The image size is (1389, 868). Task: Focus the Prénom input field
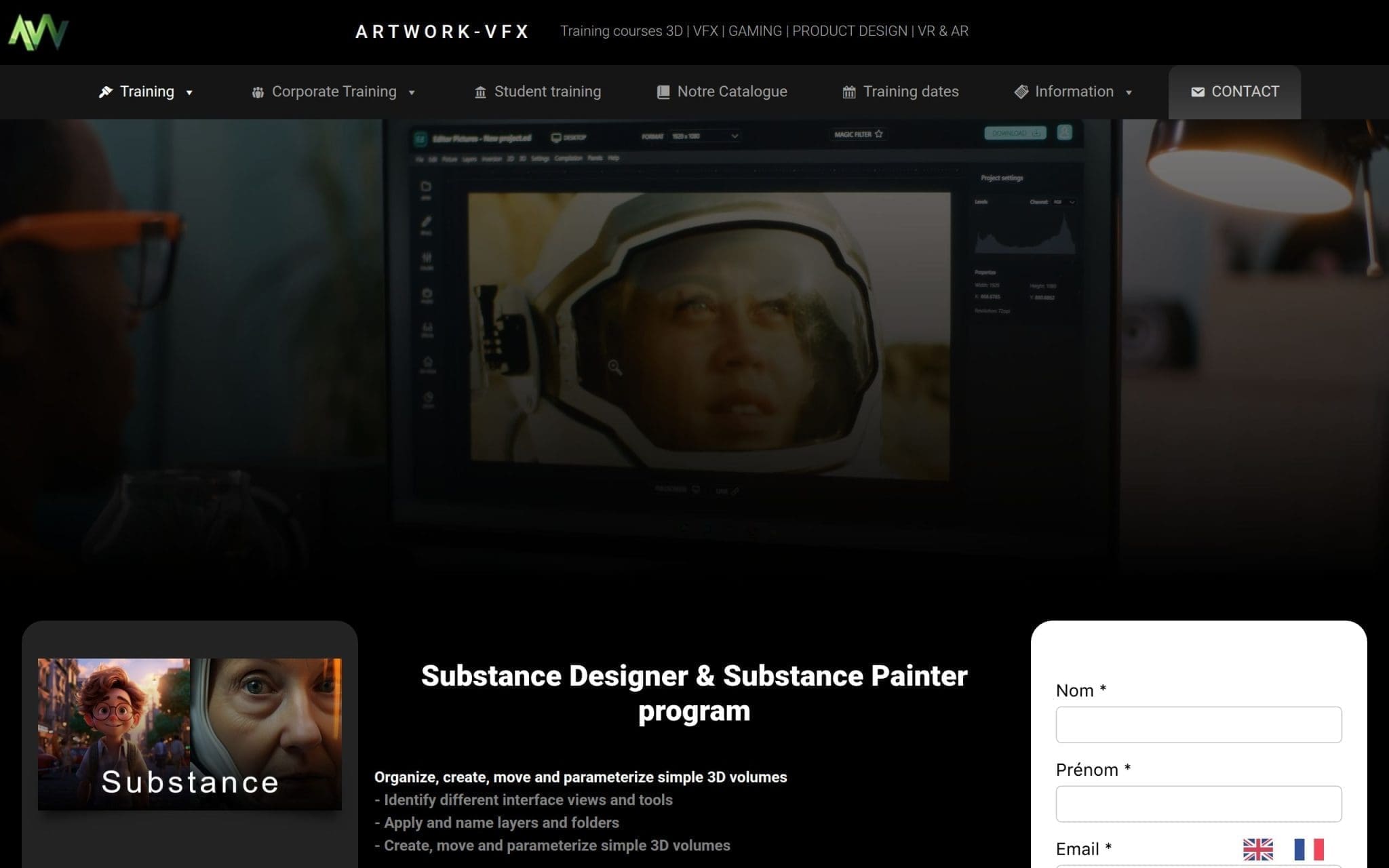point(1198,804)
